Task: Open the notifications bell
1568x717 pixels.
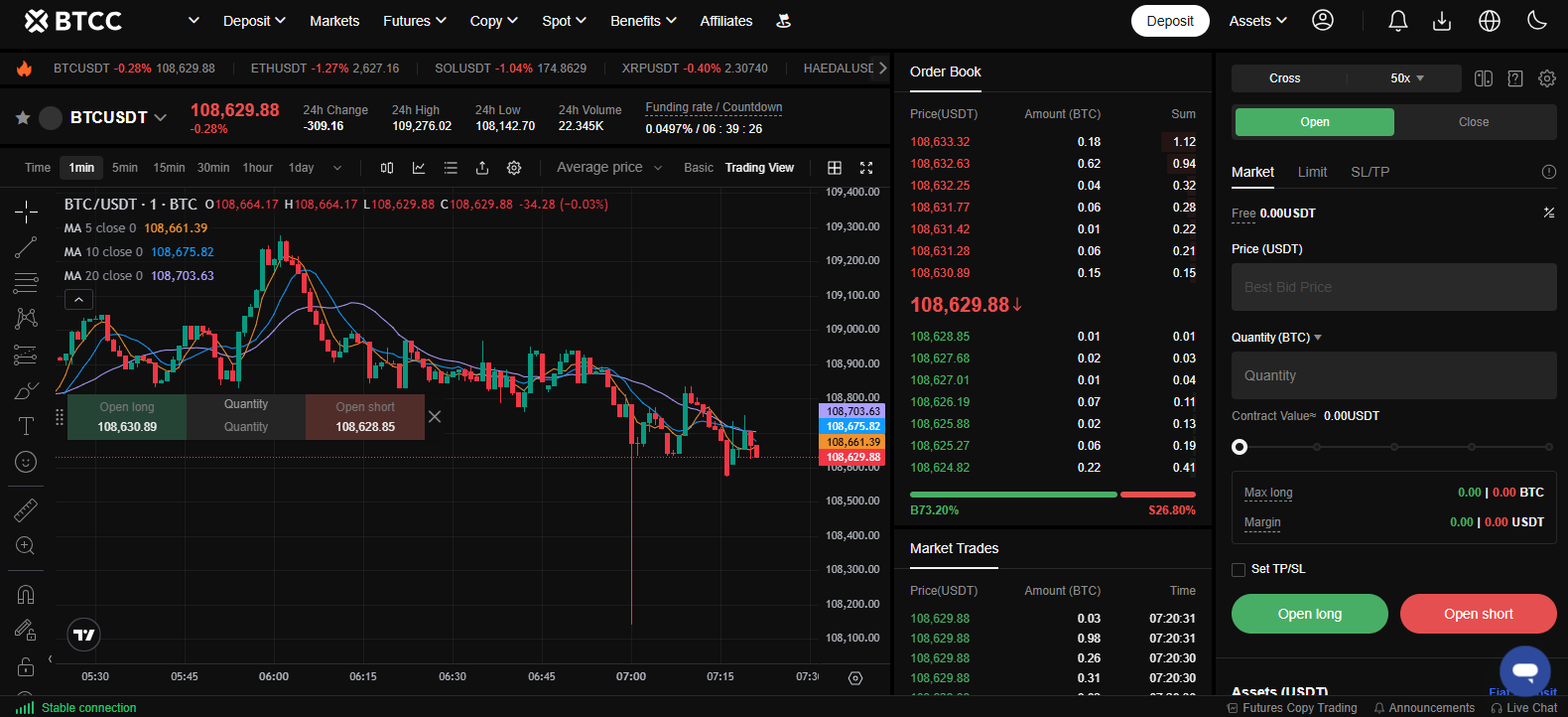Action: point(1398,20)
